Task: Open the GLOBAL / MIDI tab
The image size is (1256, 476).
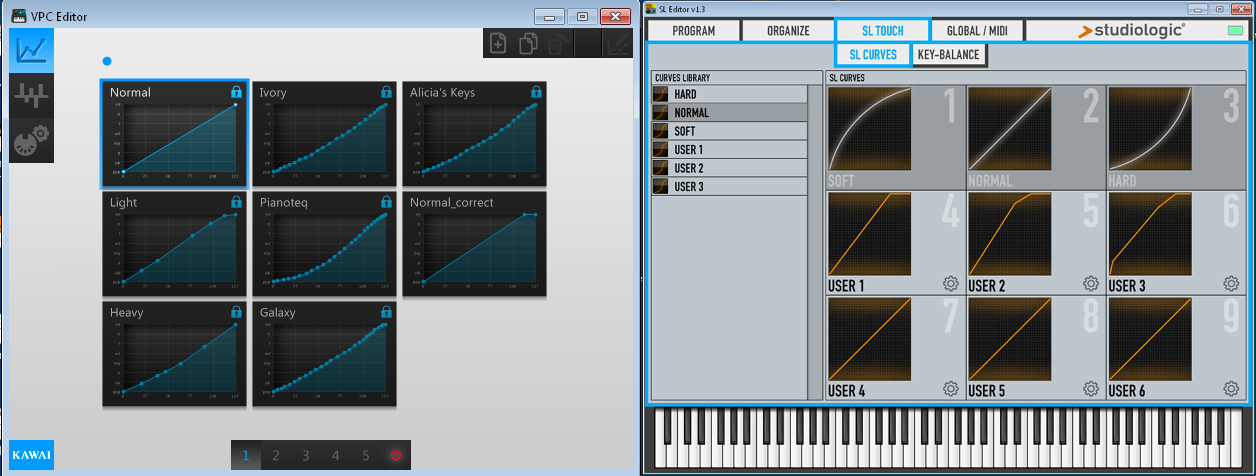Action: [x=977, y=31]
